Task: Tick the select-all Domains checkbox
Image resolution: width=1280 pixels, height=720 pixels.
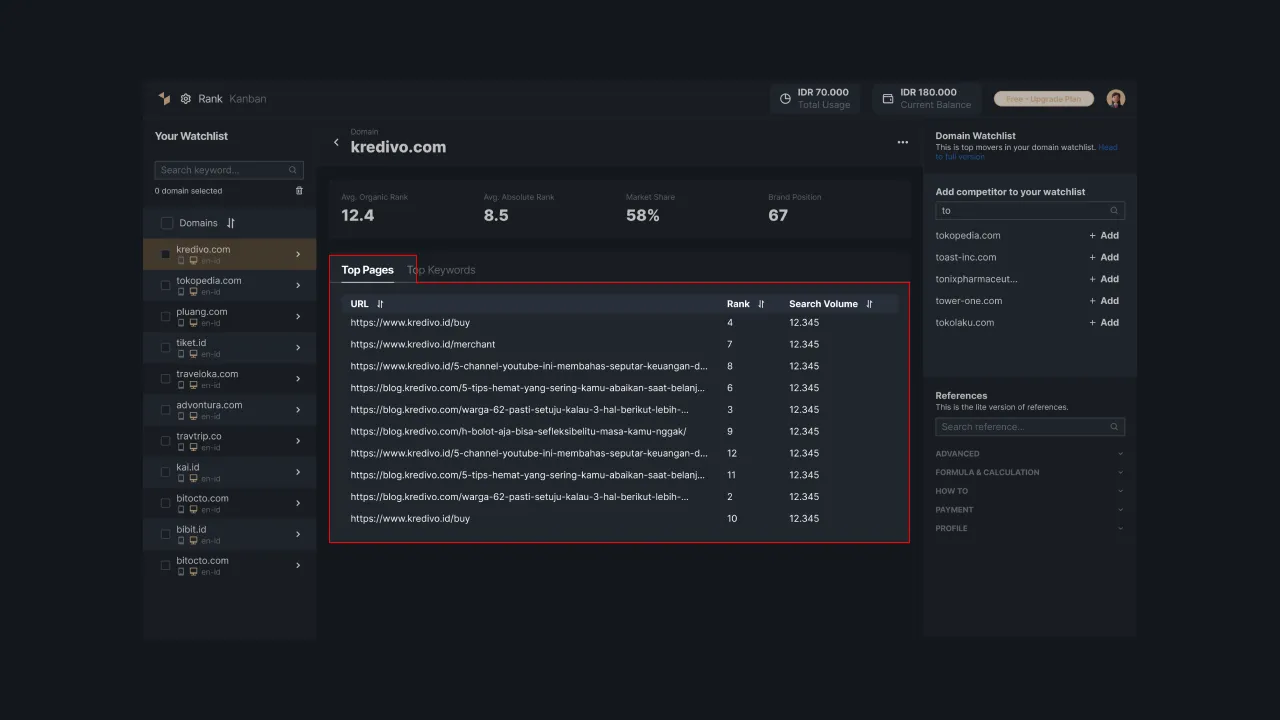Action: tap(167, 223)
